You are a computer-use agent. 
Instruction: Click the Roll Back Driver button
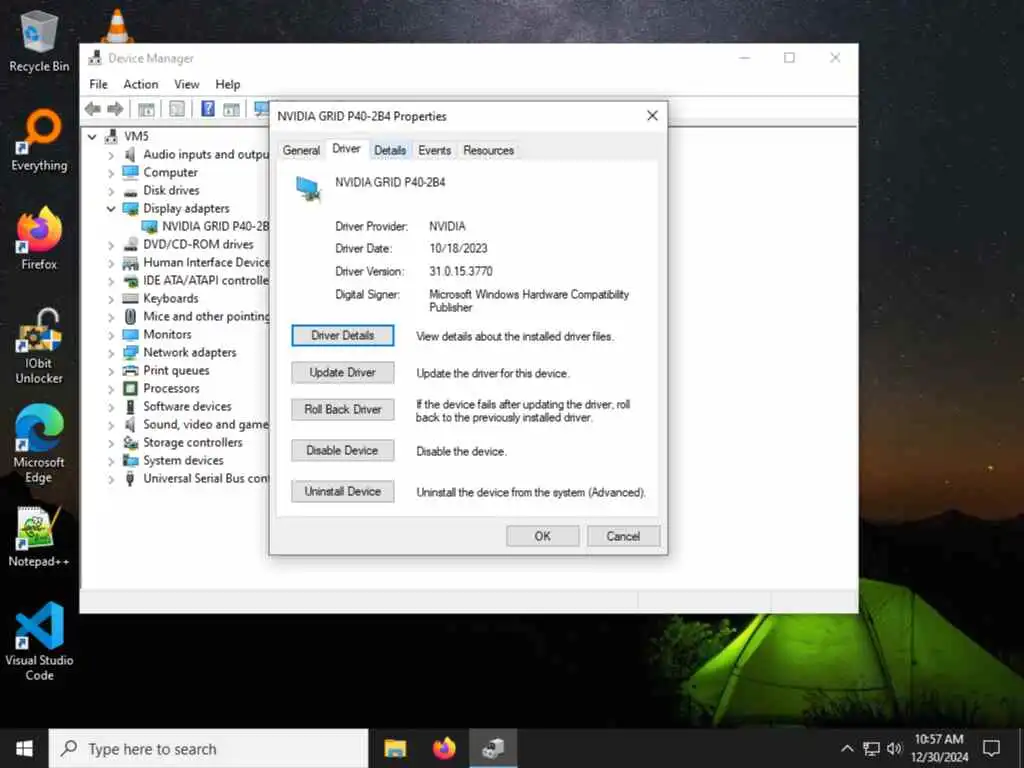(x=343, y=409)
